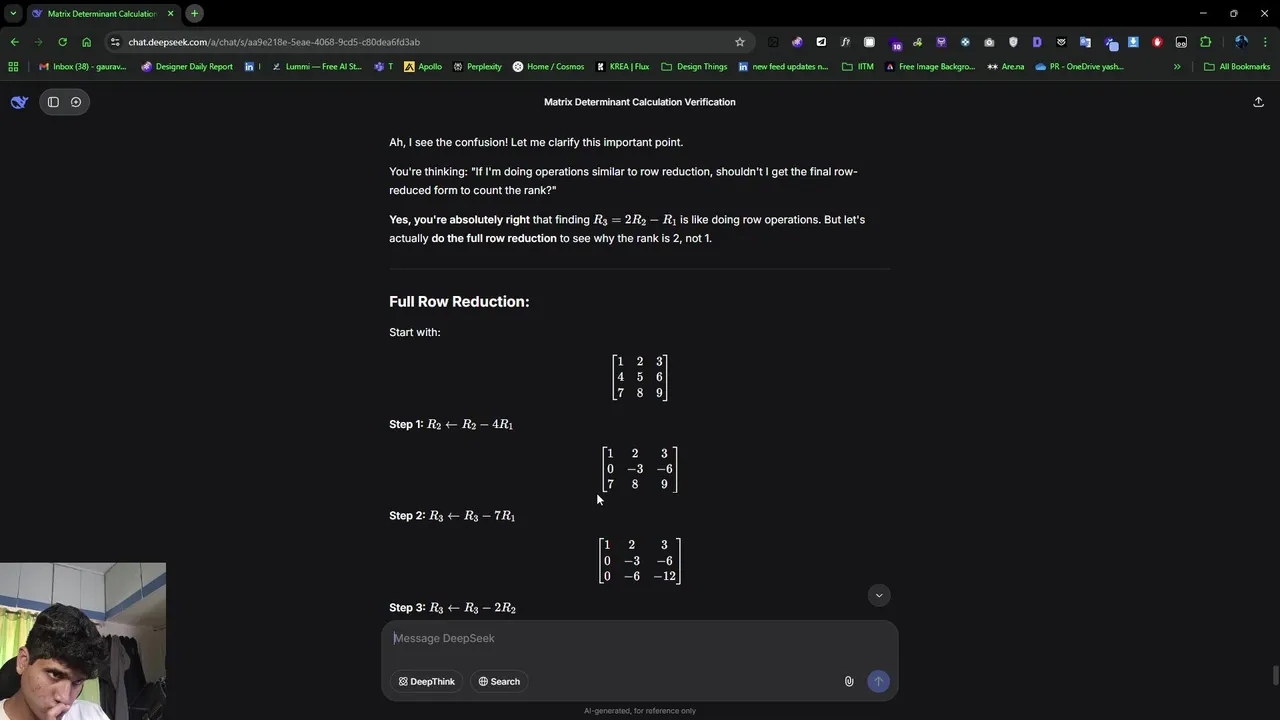Image resolution: width=1280 pixels, height=720 pixels.
Task: Click the page's vertical scrollbar thumb
Action: (1274, 675)
